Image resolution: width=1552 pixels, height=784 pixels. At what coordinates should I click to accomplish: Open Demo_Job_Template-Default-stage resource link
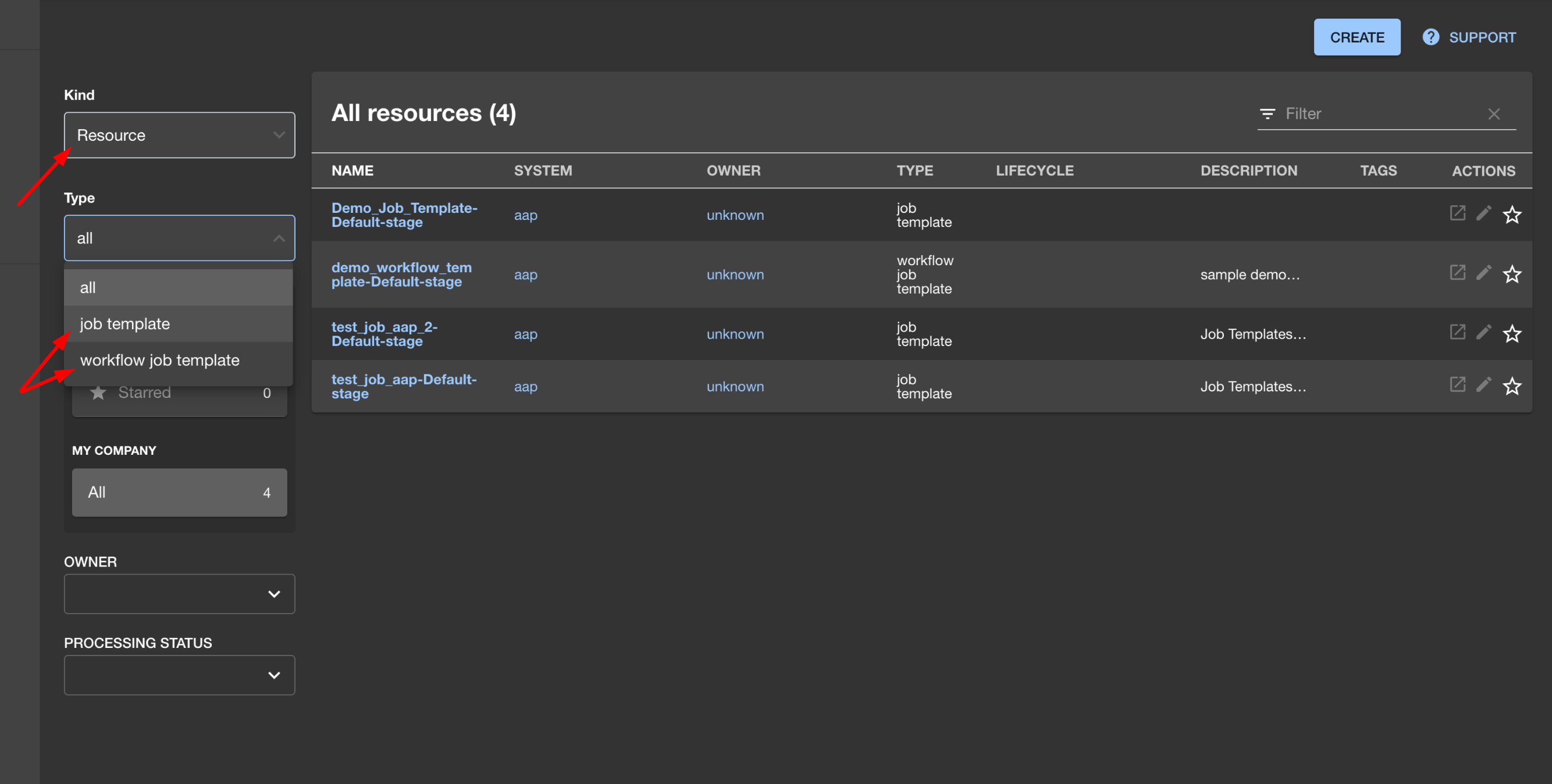404,215
